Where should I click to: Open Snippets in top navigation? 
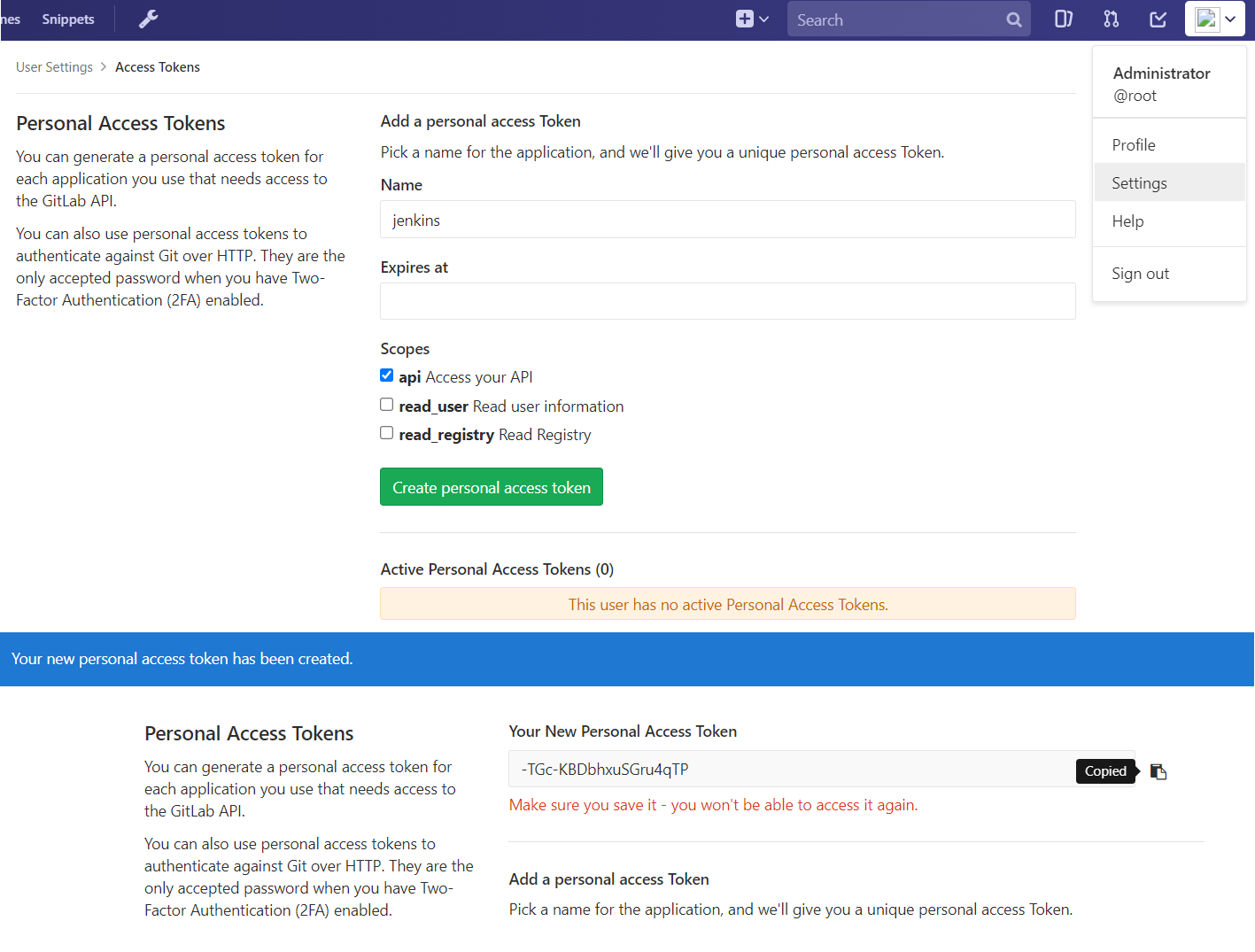[x=68, y=19]
